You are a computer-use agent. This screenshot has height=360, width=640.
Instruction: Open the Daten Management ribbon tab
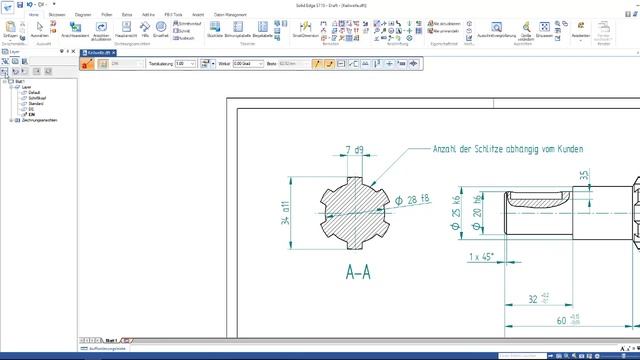coord(230,15)
